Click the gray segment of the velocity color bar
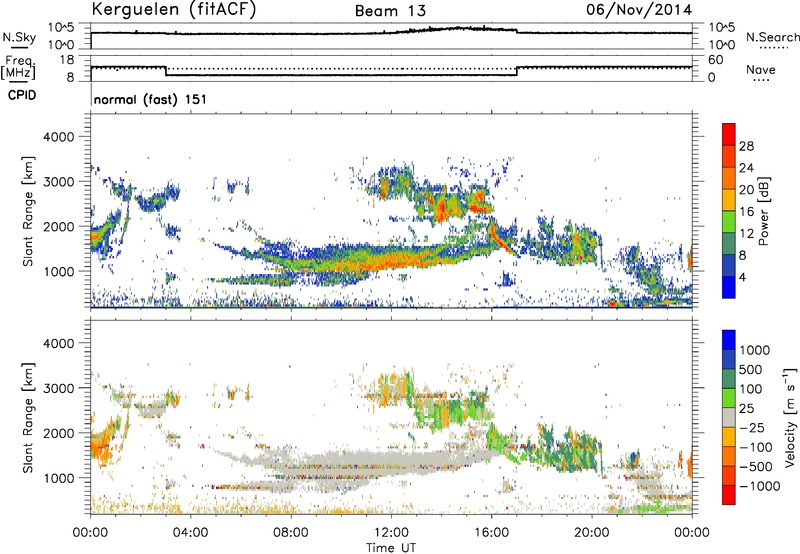 tap(729, 418)
